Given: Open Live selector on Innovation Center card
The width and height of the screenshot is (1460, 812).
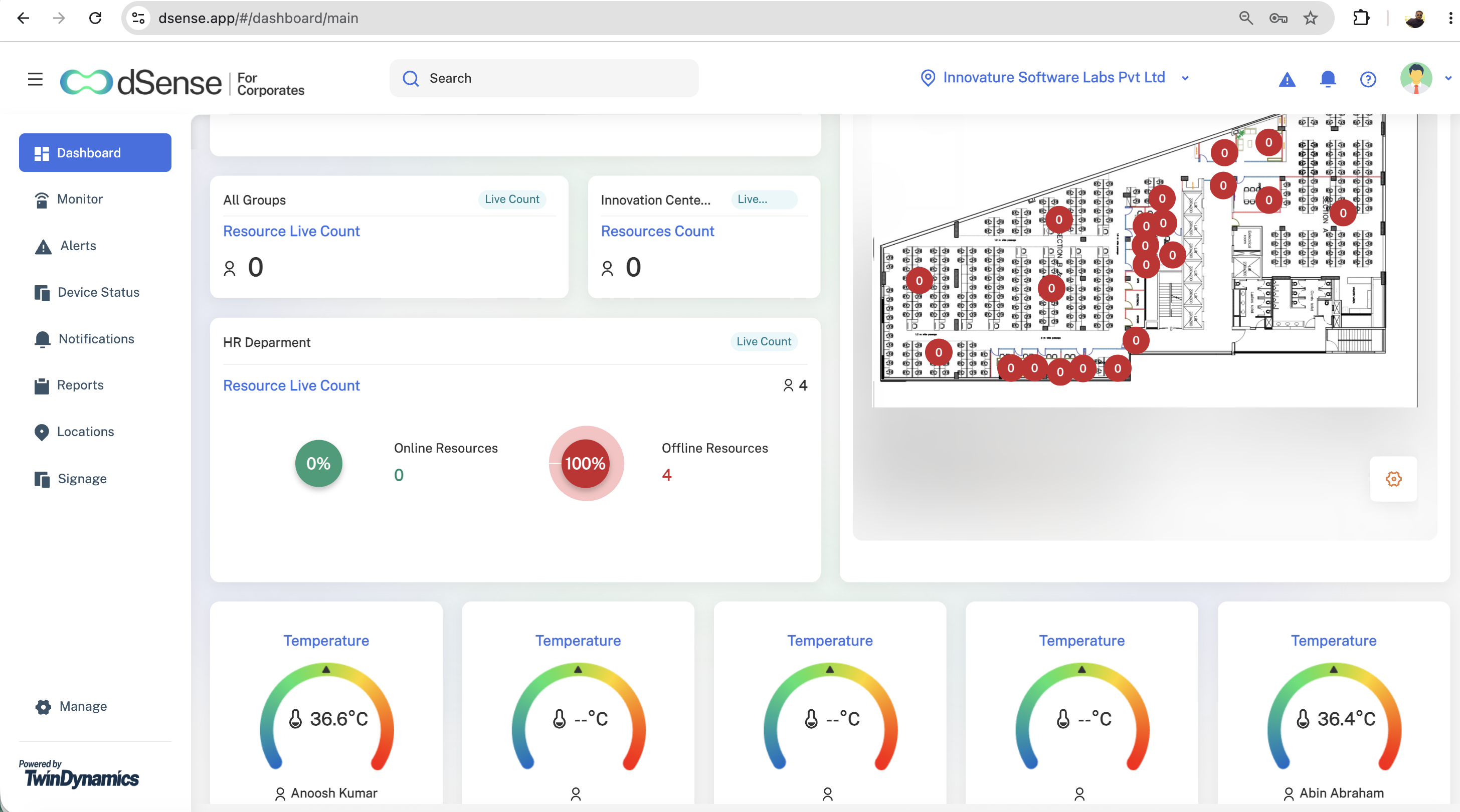Looking at the screenshot, I should point(764,199).
